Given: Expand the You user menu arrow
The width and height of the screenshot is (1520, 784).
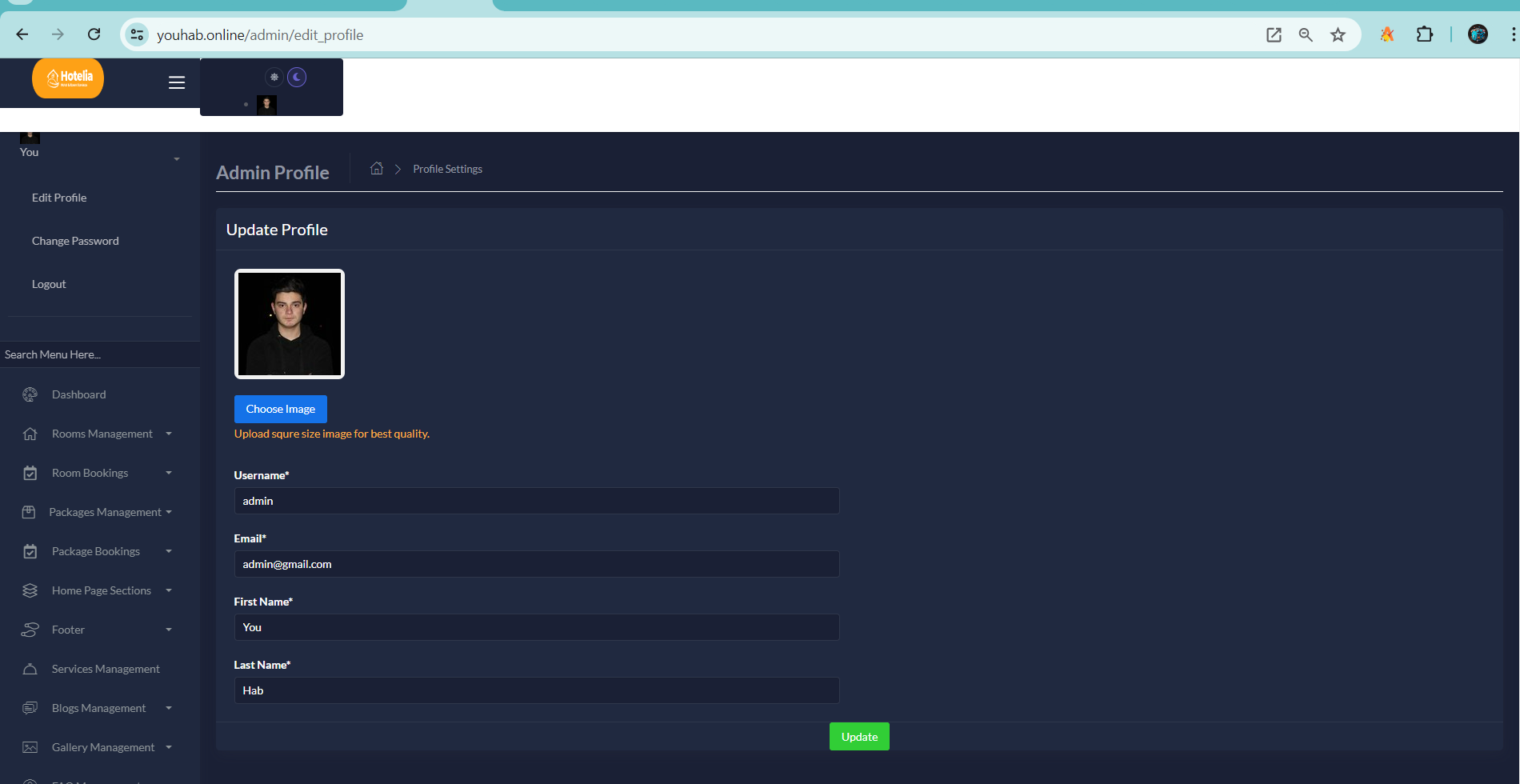Looking at the screenshot, I should (x=177, y=159).
